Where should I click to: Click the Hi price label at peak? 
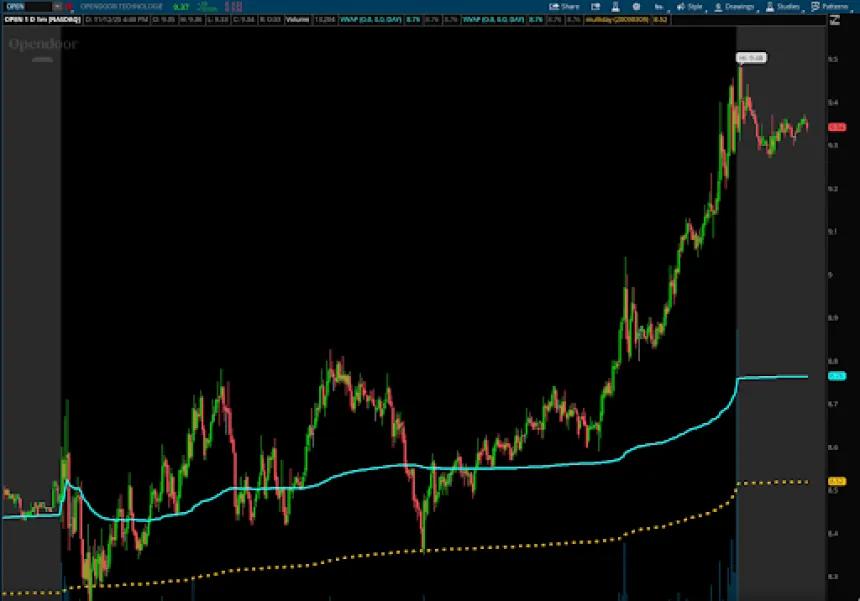[751, 58]
